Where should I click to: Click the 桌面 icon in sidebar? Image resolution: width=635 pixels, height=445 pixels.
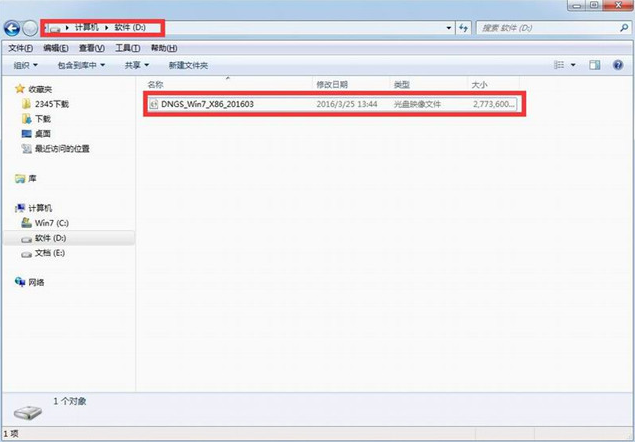(x=26, y=134)
